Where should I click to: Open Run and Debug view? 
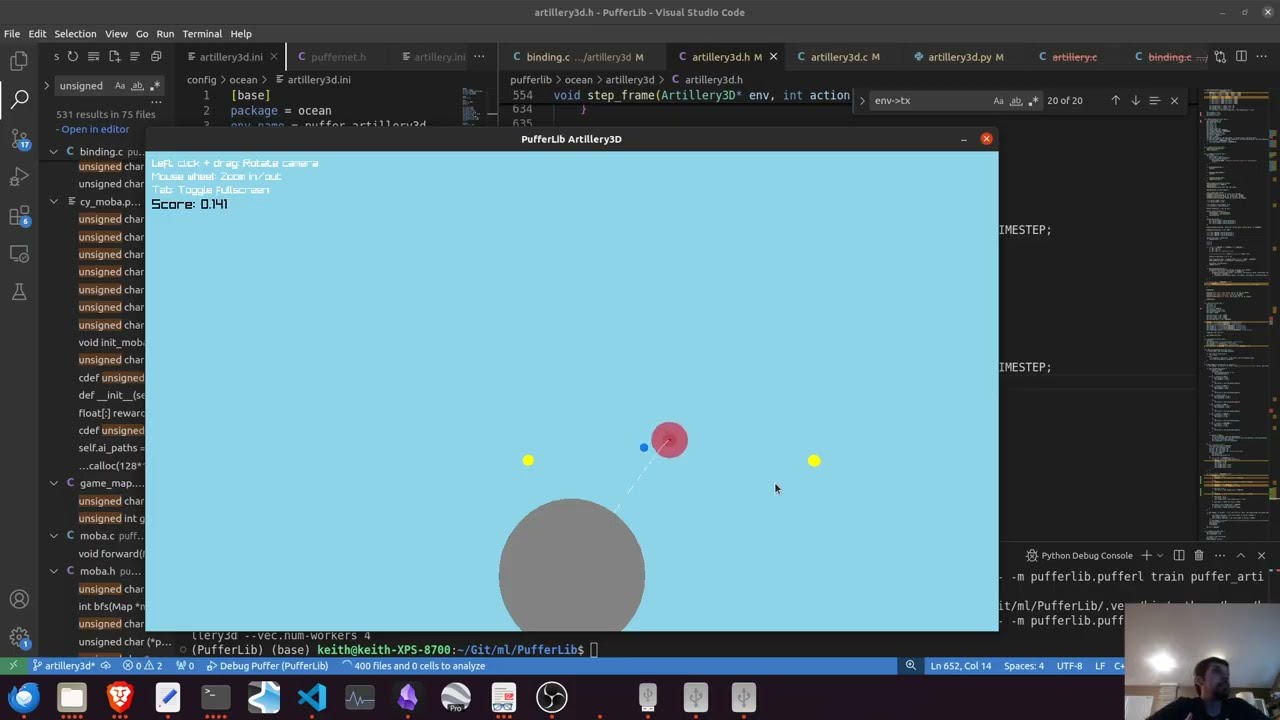tap(19, 177)
